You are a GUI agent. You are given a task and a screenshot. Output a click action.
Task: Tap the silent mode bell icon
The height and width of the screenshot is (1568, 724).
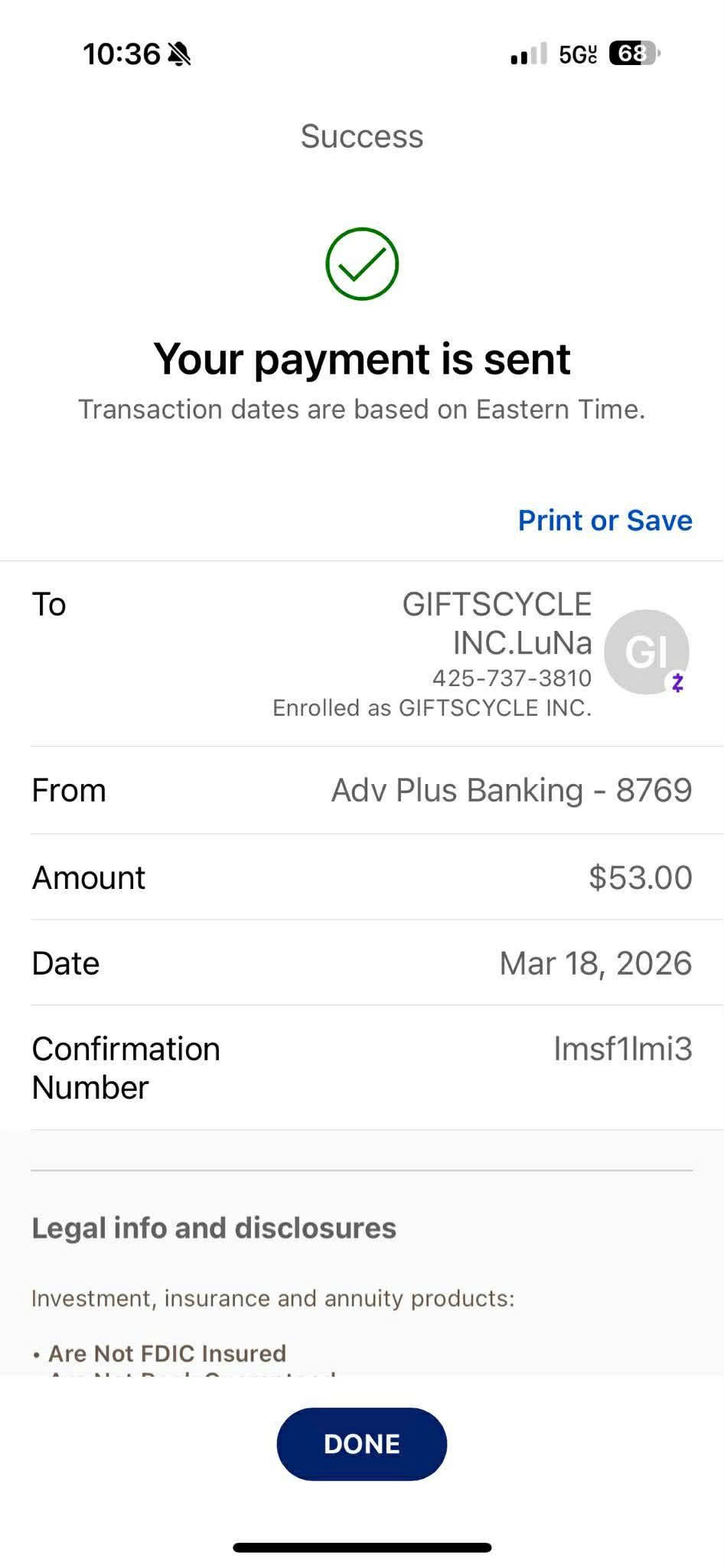[x=179, y=54]
